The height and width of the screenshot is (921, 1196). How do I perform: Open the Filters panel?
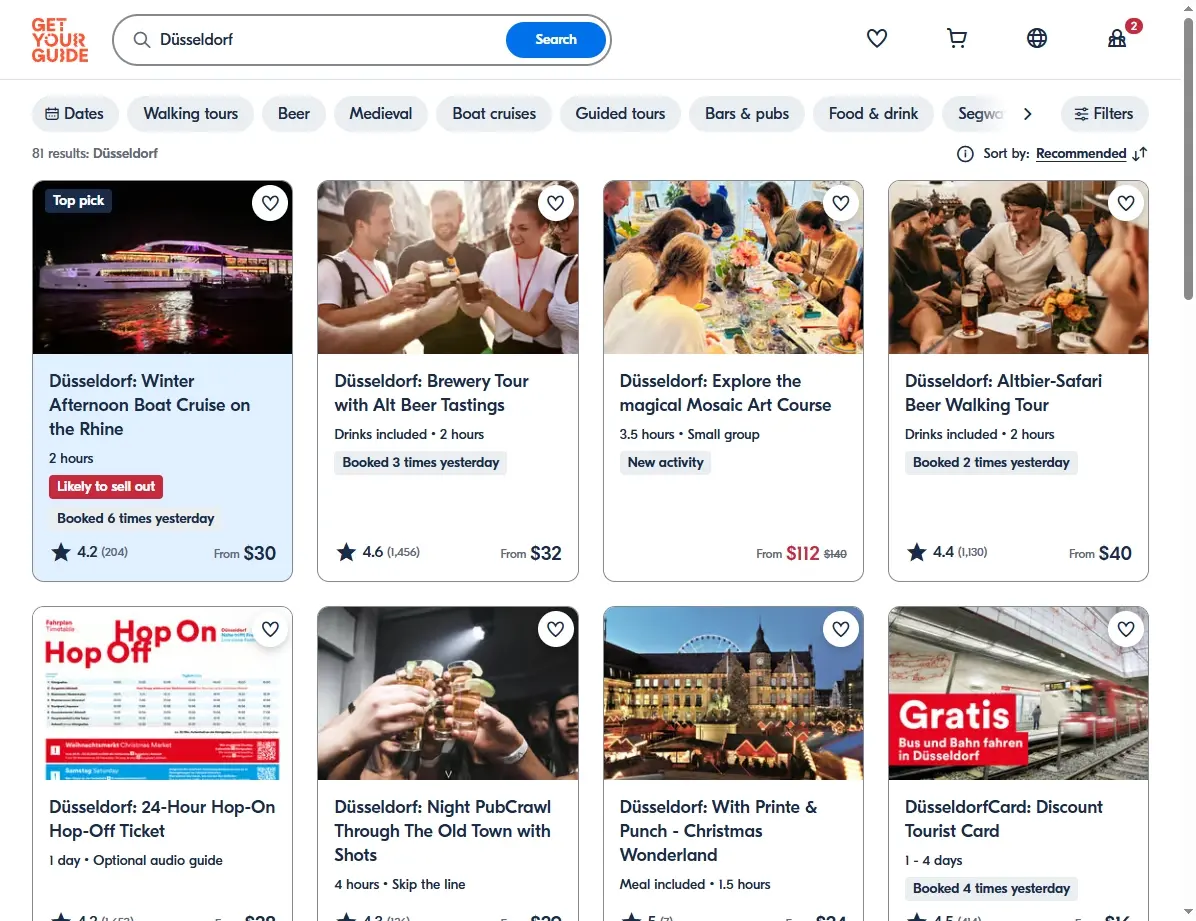1104,114
